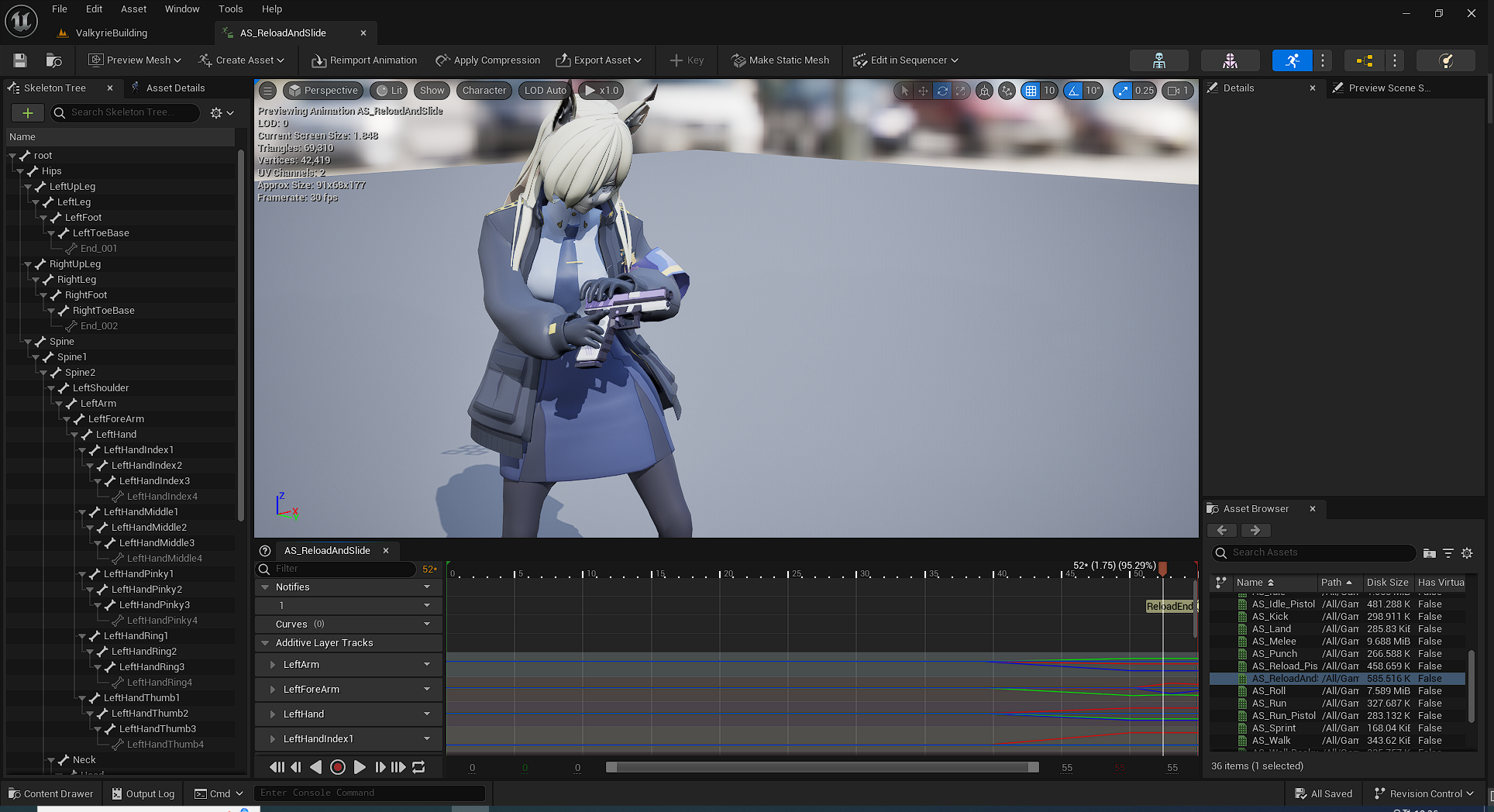Click the active Animation mode running-figure button
1494x812 pixels.
(1292, 60)
